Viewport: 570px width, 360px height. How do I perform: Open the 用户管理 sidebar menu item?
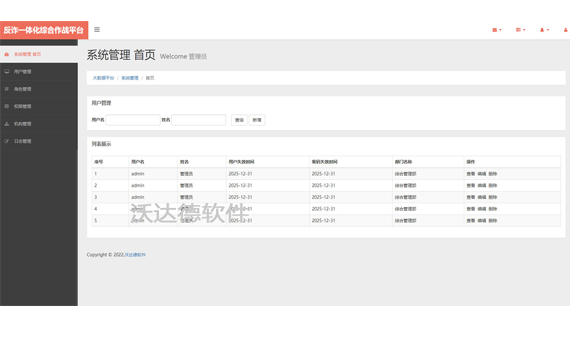pos(39,72)
